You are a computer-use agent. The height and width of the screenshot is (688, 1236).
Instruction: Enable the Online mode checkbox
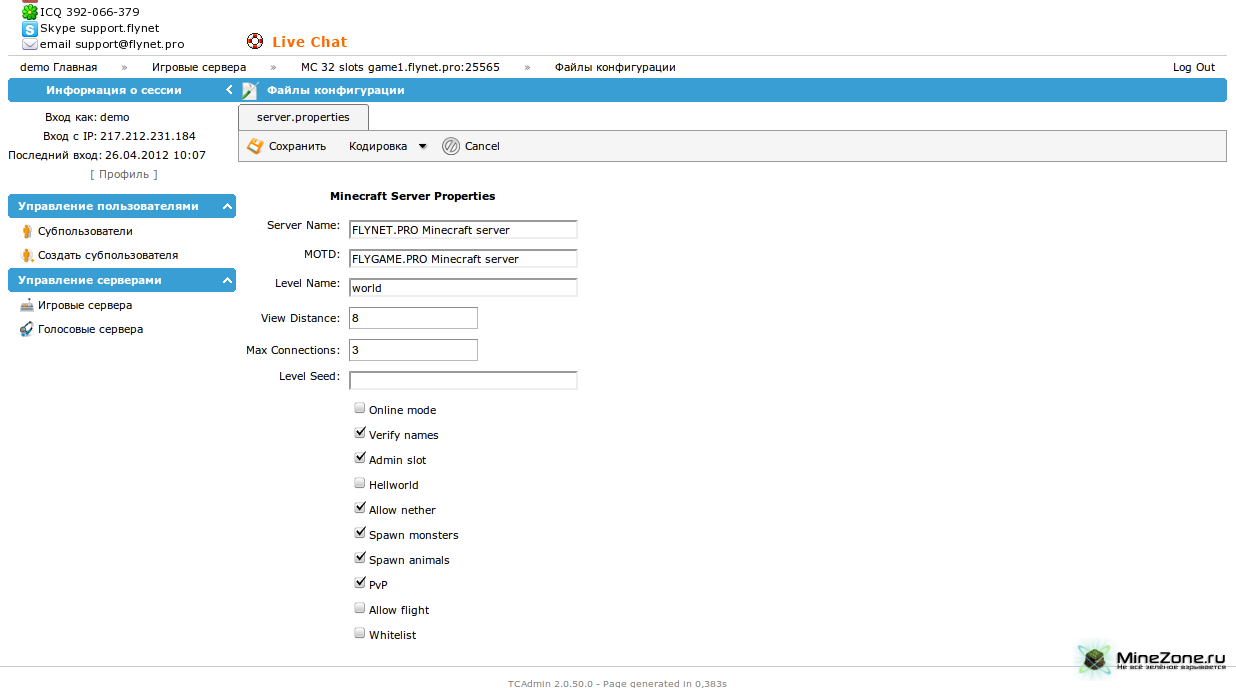point(360,409)
